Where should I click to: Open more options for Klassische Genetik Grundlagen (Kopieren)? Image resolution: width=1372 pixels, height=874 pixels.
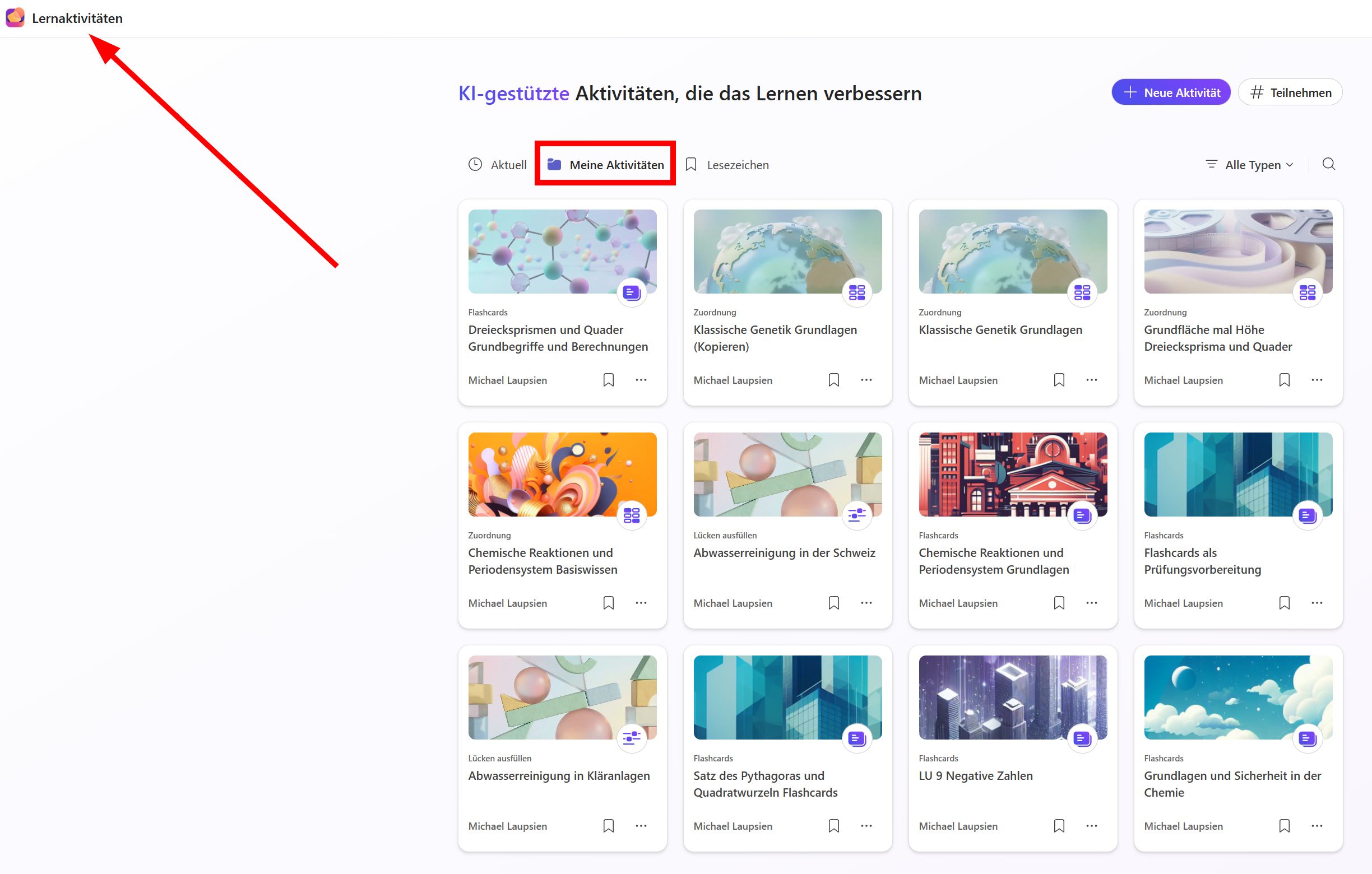[x=866, y=380]
